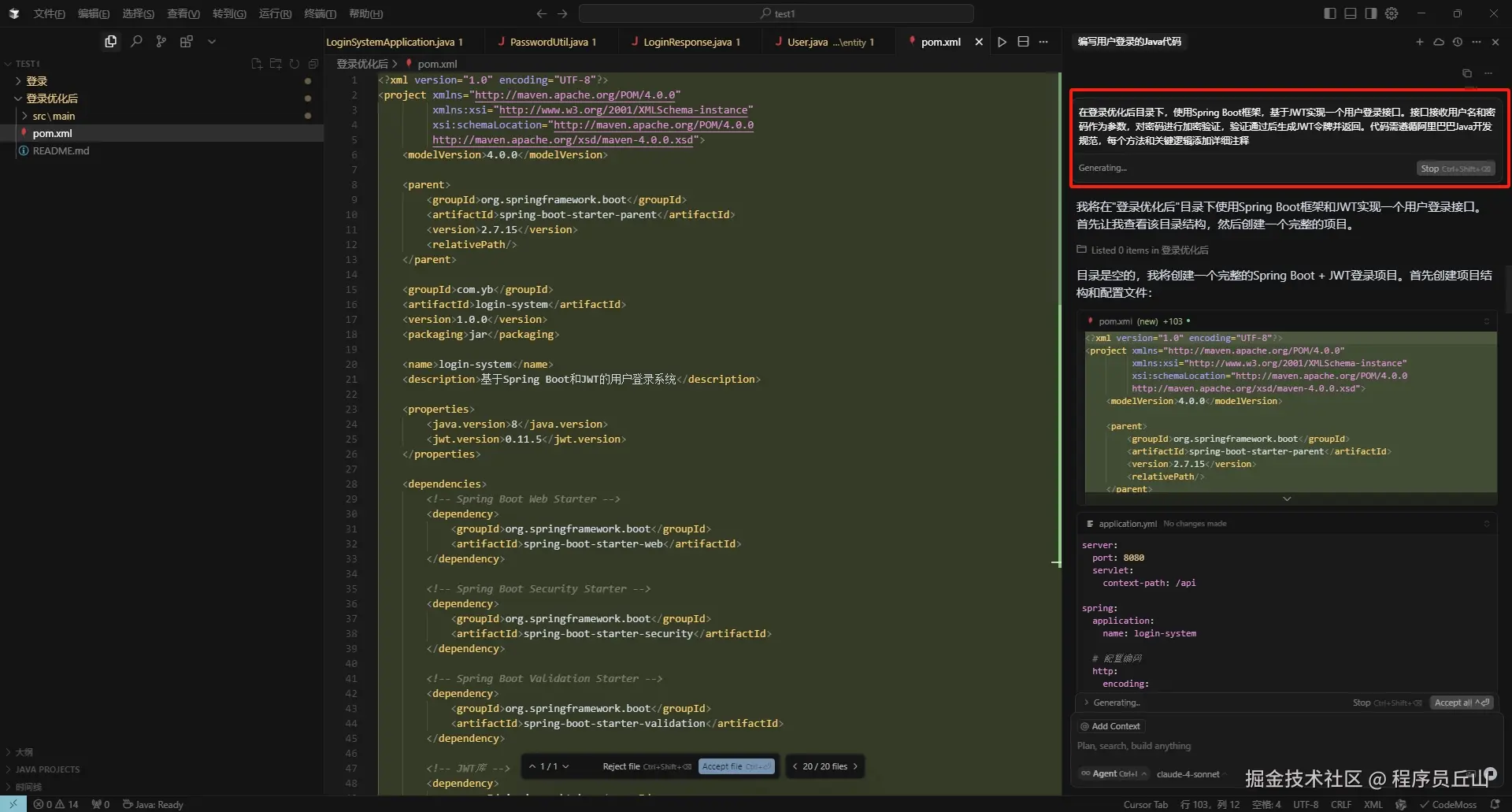The height and width of the screenshot is (812, 1512).
Task: Focus the Plan, search, build anything input
Action: pyautogui.click(x=1285, y=746)
